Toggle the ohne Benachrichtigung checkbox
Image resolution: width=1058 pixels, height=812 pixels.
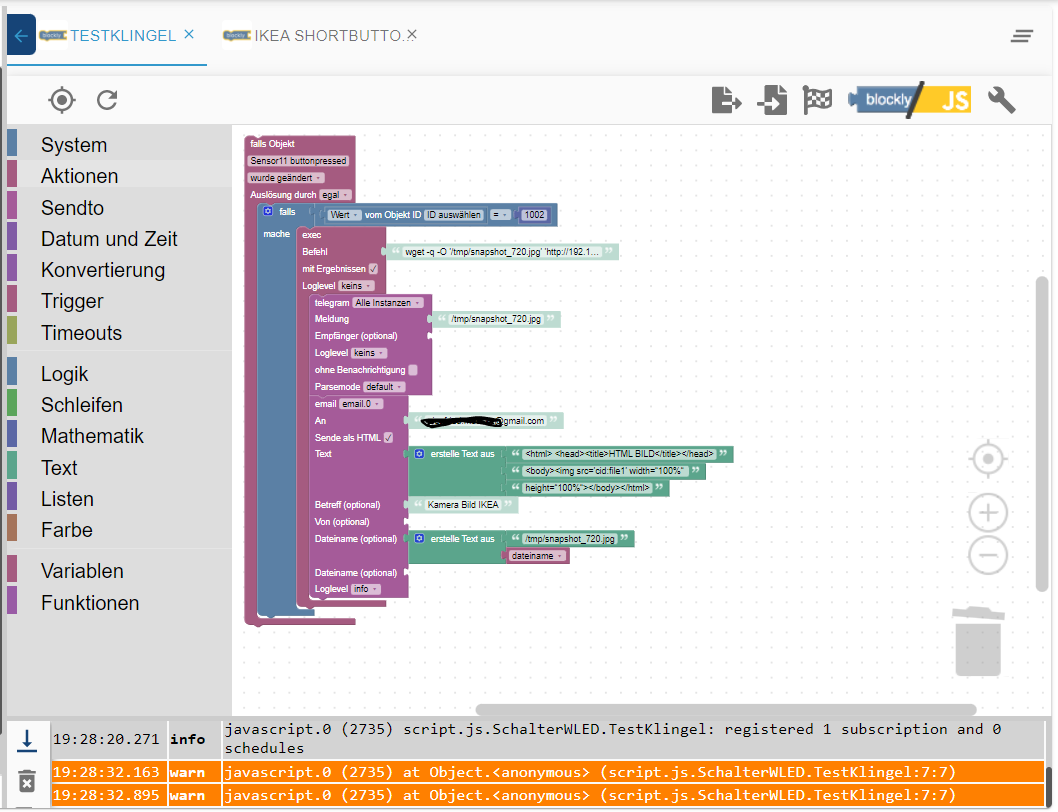point(413,370)
